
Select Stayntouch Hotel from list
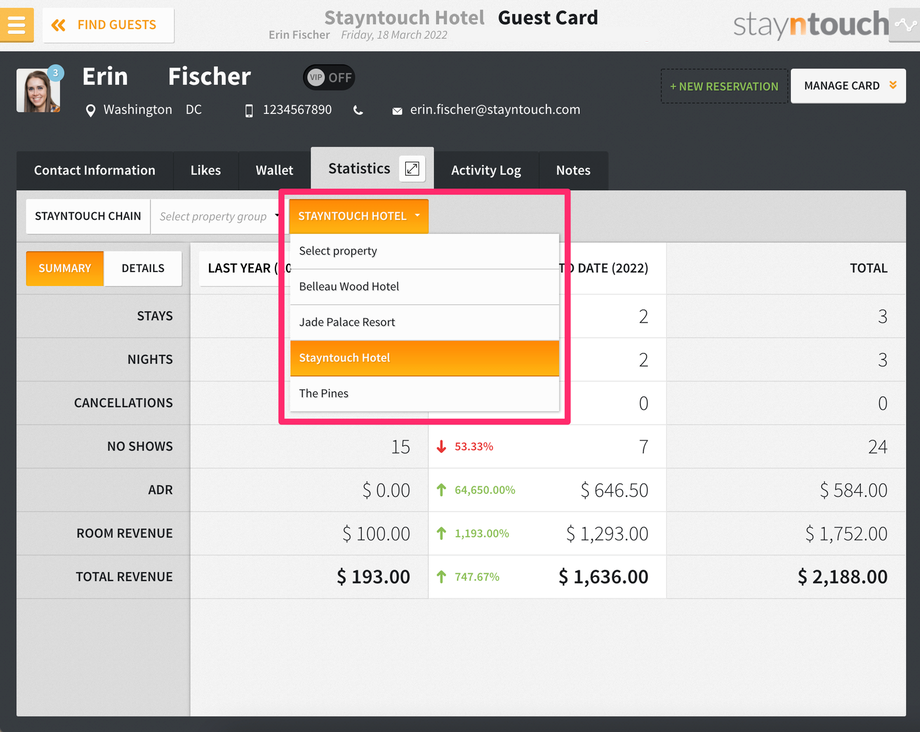424,358
